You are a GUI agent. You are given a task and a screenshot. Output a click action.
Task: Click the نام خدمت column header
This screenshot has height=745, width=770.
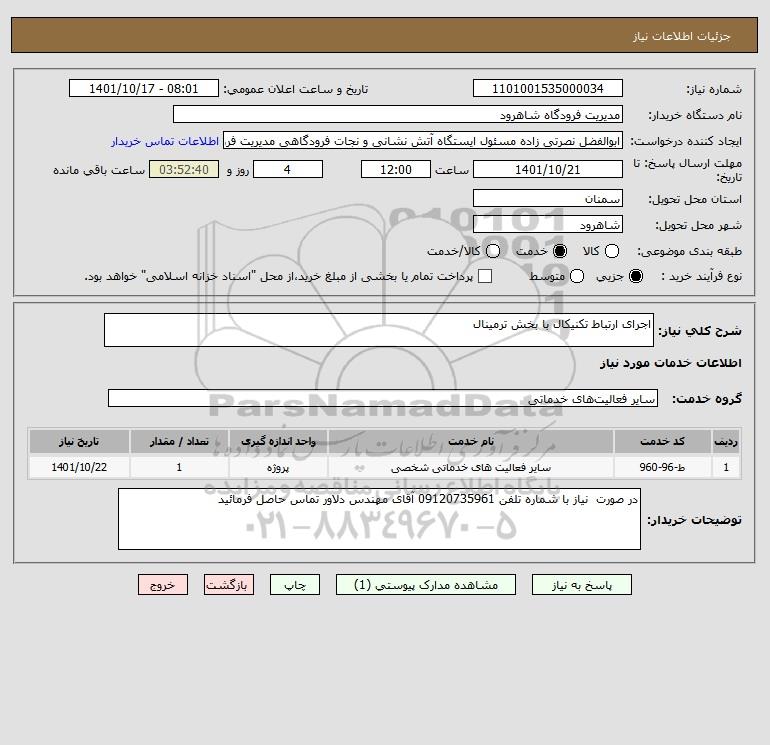pos(470,441)
